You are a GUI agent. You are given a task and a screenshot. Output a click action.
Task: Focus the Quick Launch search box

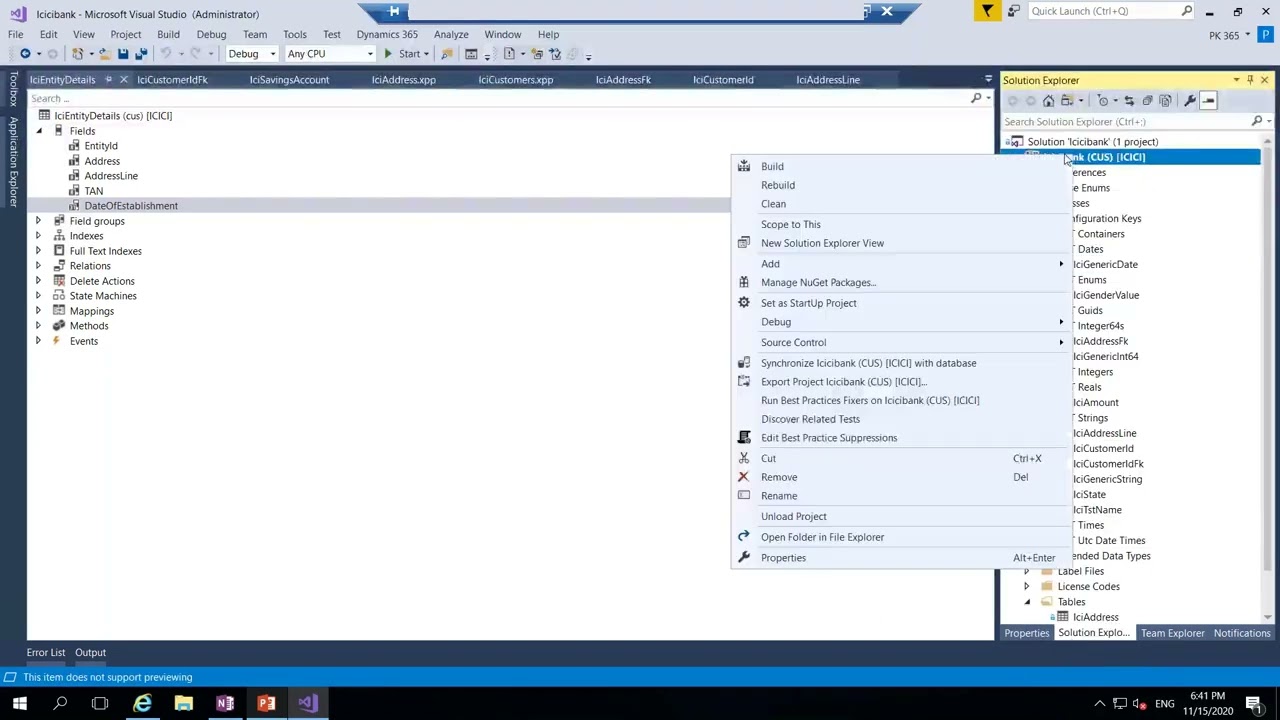click(x=1110, y=11)
